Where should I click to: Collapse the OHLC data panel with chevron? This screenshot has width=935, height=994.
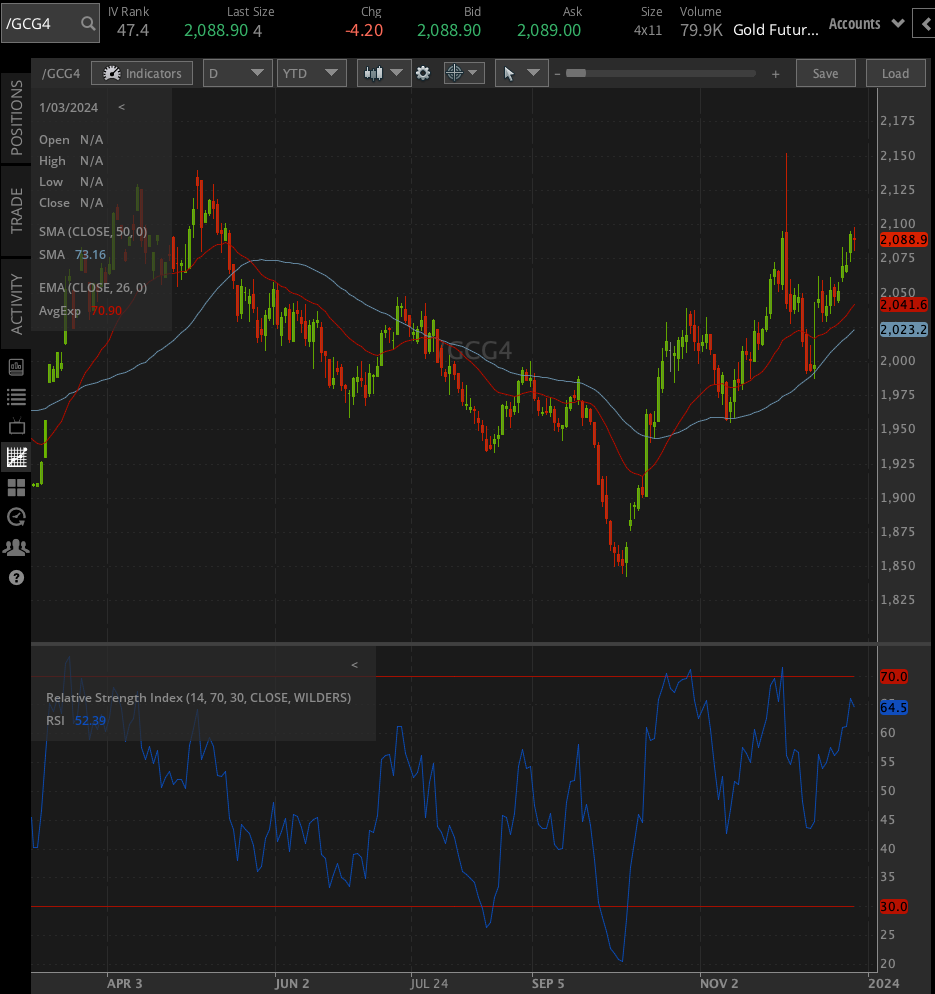(121, 107)
